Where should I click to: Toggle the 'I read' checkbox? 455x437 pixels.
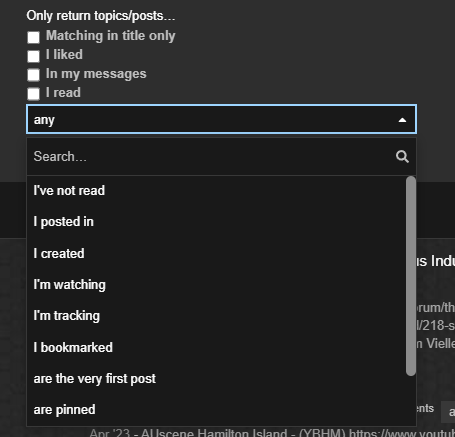(33, 94)
